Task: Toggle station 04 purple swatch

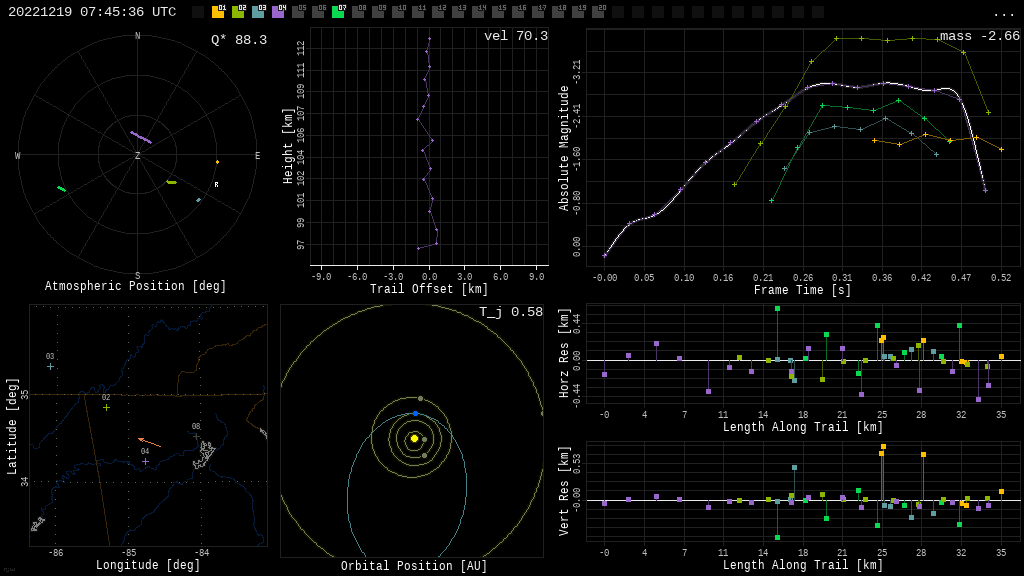Action: tap(278, 12)
